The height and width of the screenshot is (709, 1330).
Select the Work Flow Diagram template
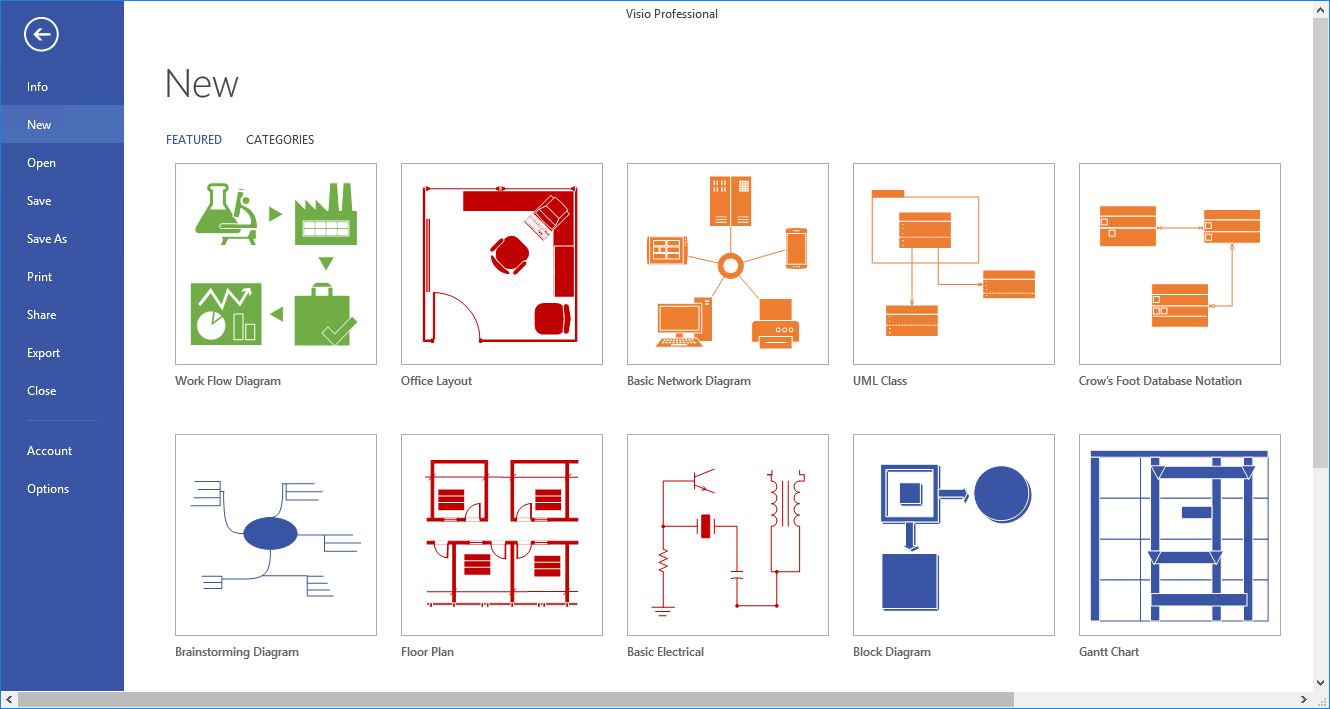click(275, 263)
